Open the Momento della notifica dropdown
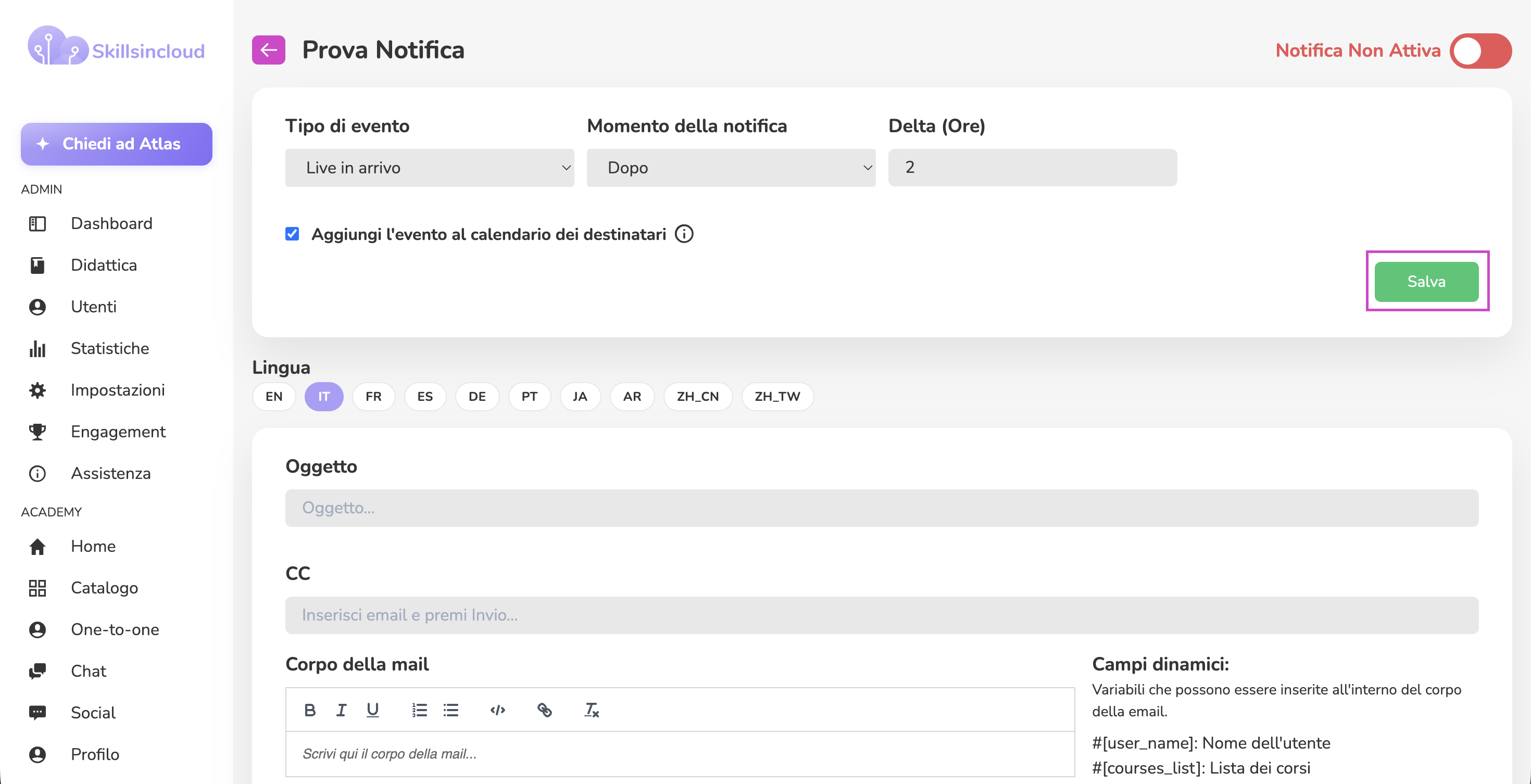 pyautogui.click(x=731, y=168)
